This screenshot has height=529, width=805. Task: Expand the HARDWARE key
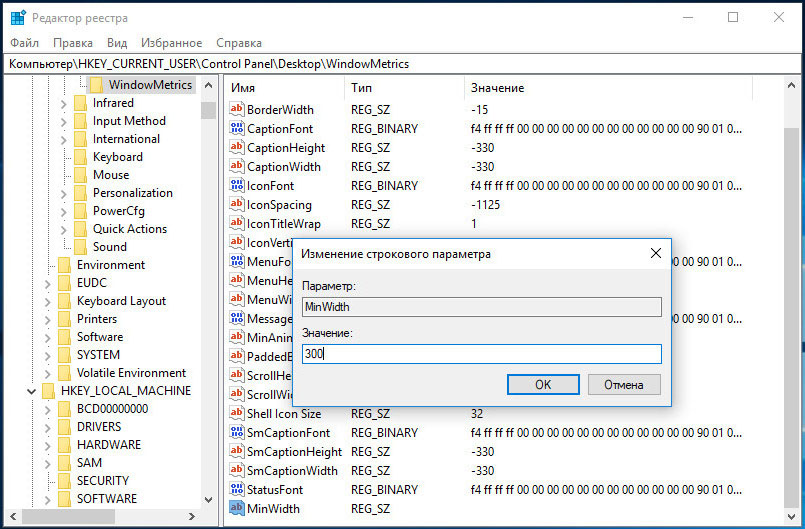click(x=47, y=445)
